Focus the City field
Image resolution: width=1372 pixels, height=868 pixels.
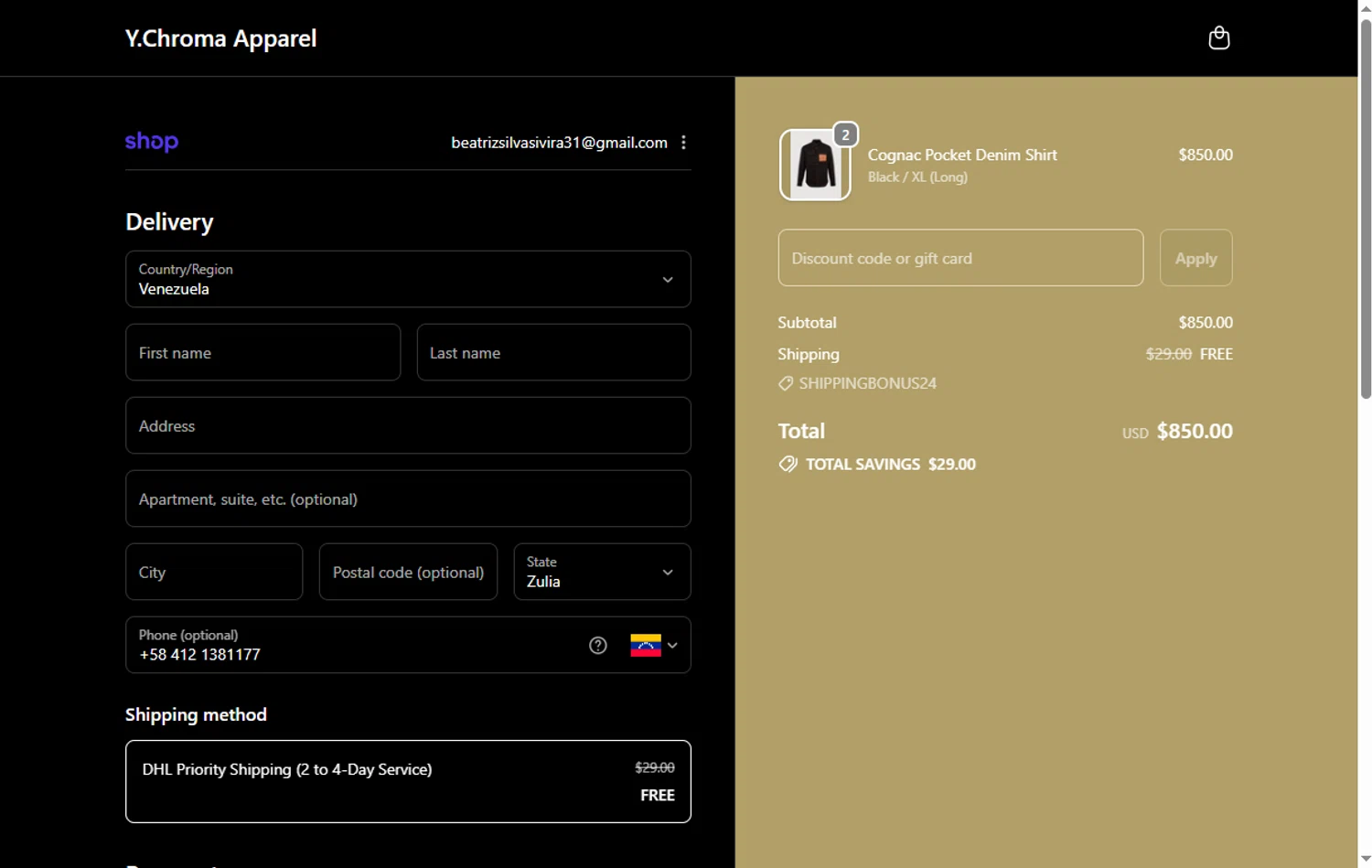click(214, 572)
